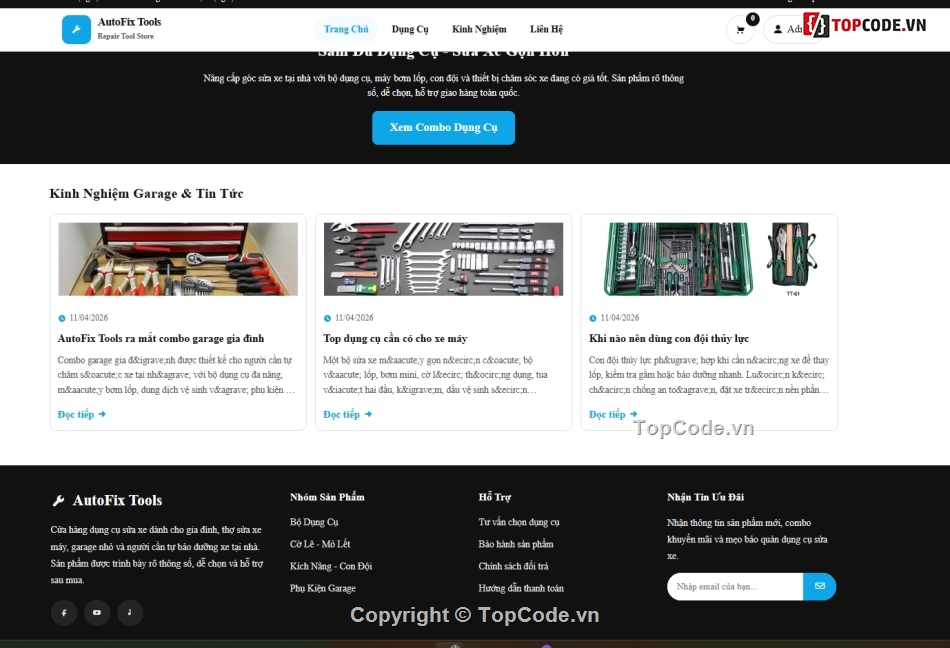Image resolution: width=950 pixels, height=648 pixels.
Task: Click Bộ Dụng Cụ footer link
Action: pyautogui.click(x=314, y=522)
